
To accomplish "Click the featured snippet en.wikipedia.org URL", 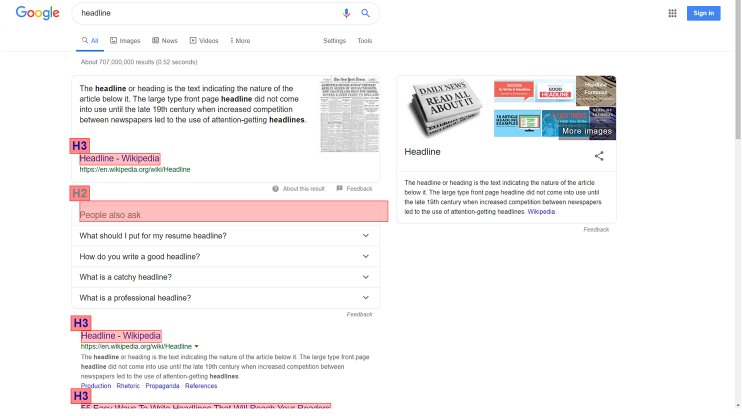I will click(135, 169).
